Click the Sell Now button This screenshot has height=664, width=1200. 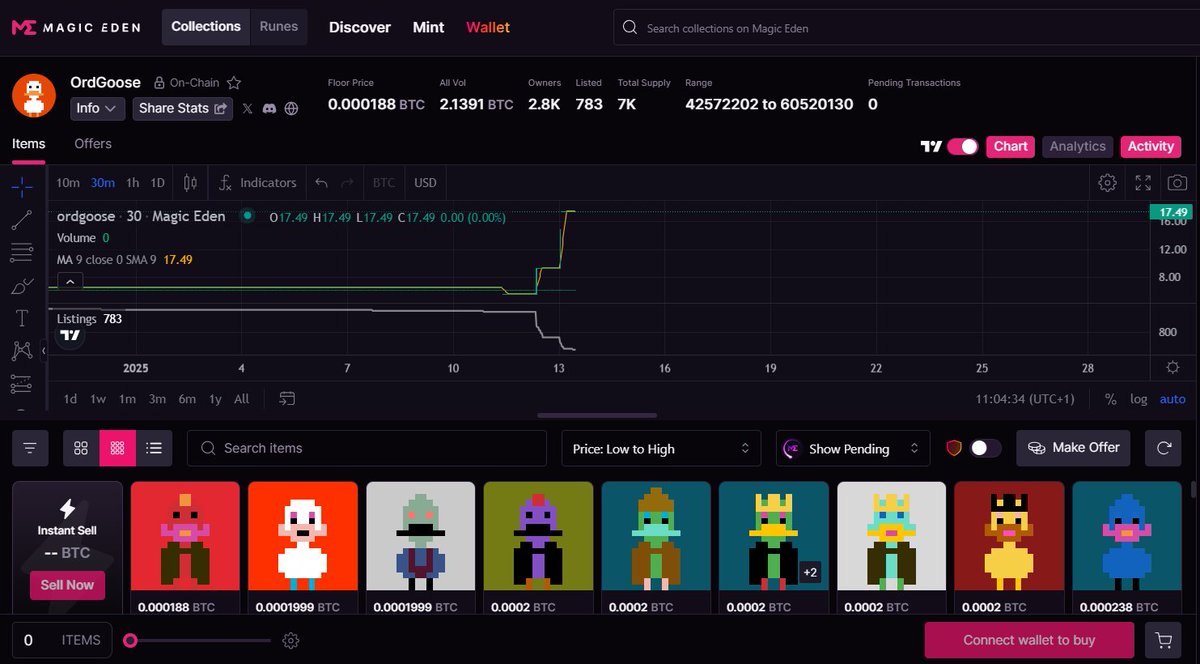(67, 585)
